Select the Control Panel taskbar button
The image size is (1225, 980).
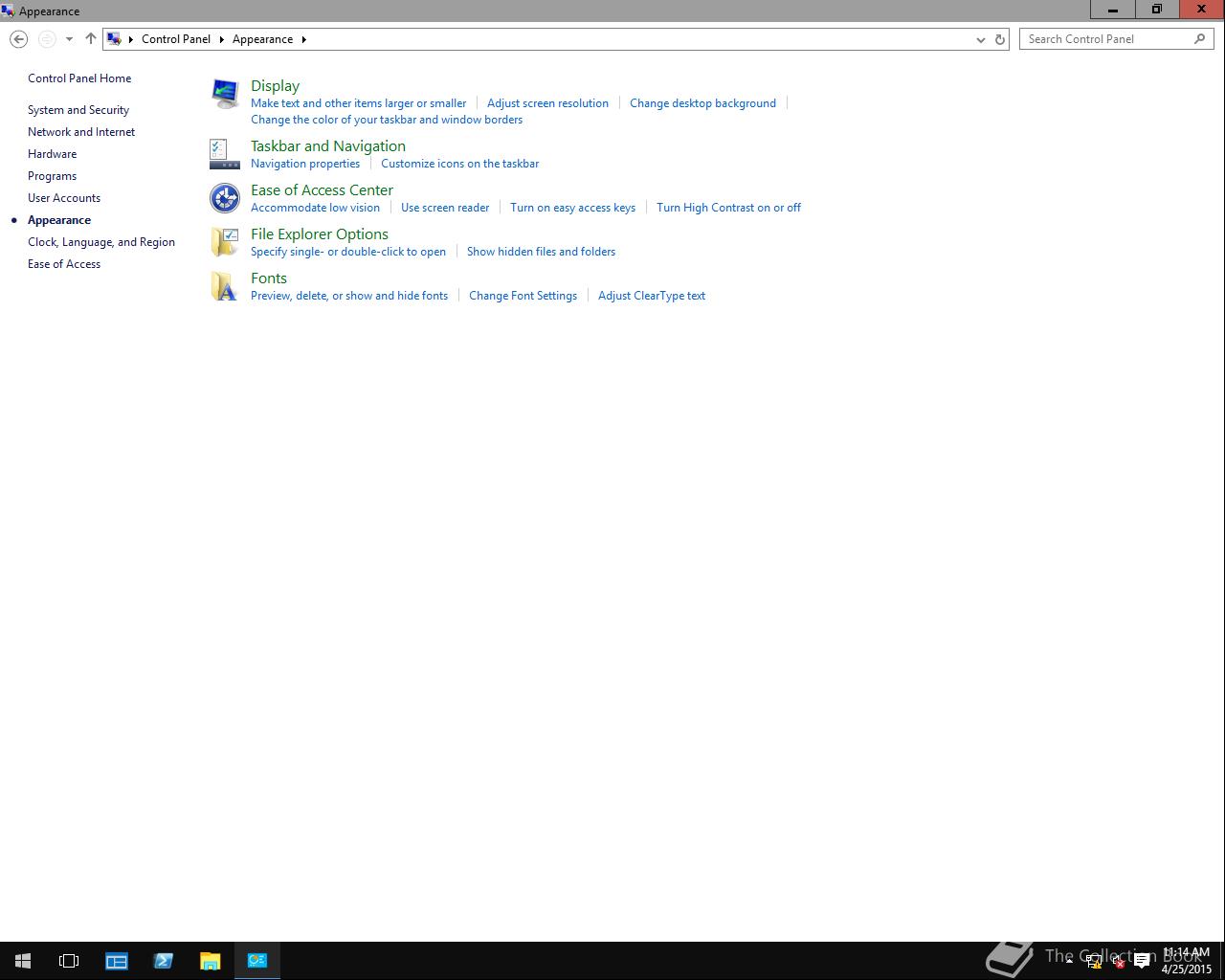coord(257,961)
